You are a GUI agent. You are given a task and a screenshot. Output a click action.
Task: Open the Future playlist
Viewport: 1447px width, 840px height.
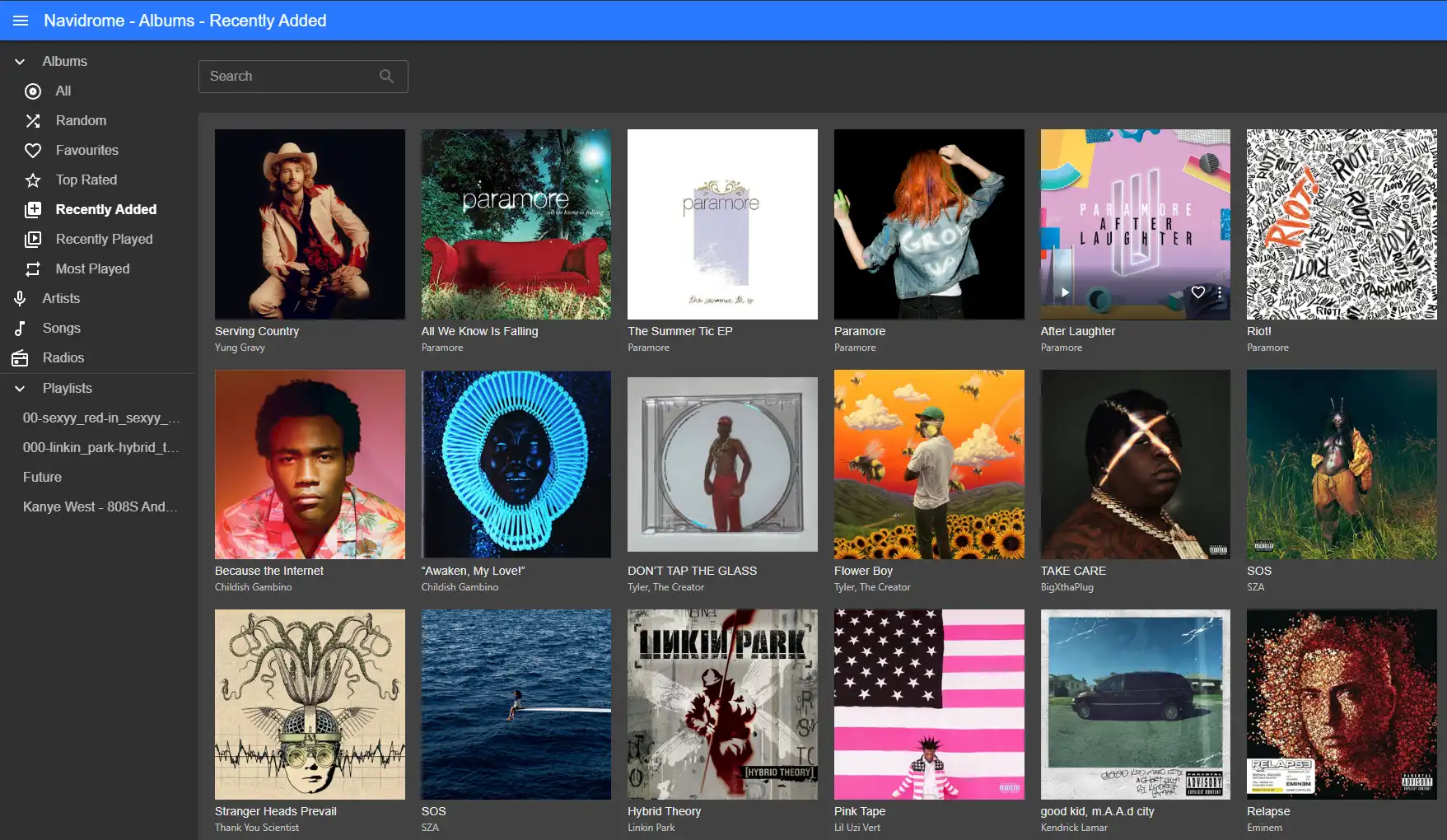point(42,478)
